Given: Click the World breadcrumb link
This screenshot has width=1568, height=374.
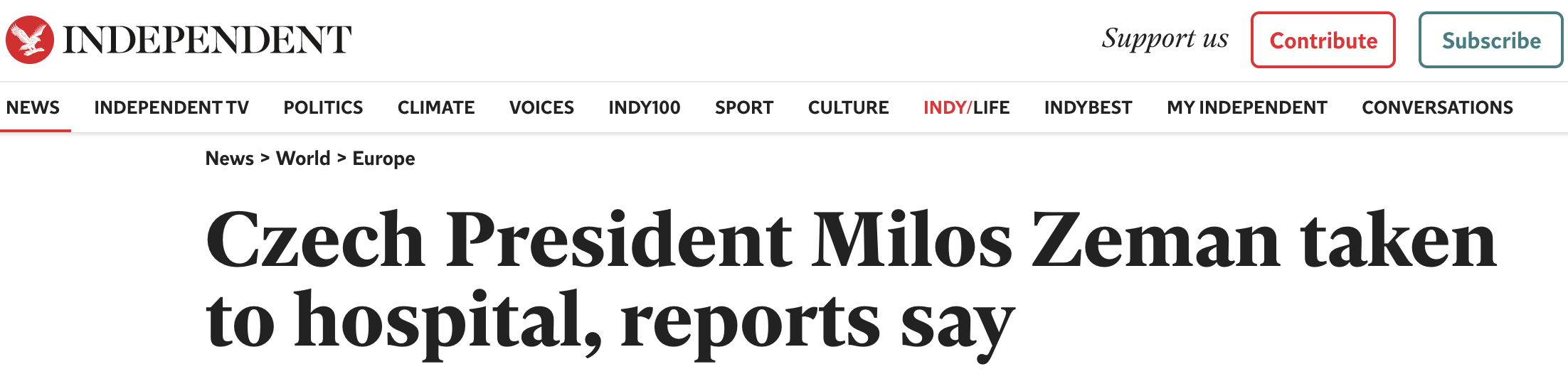Looking at the screenshot, I should (x=303, y=159).
